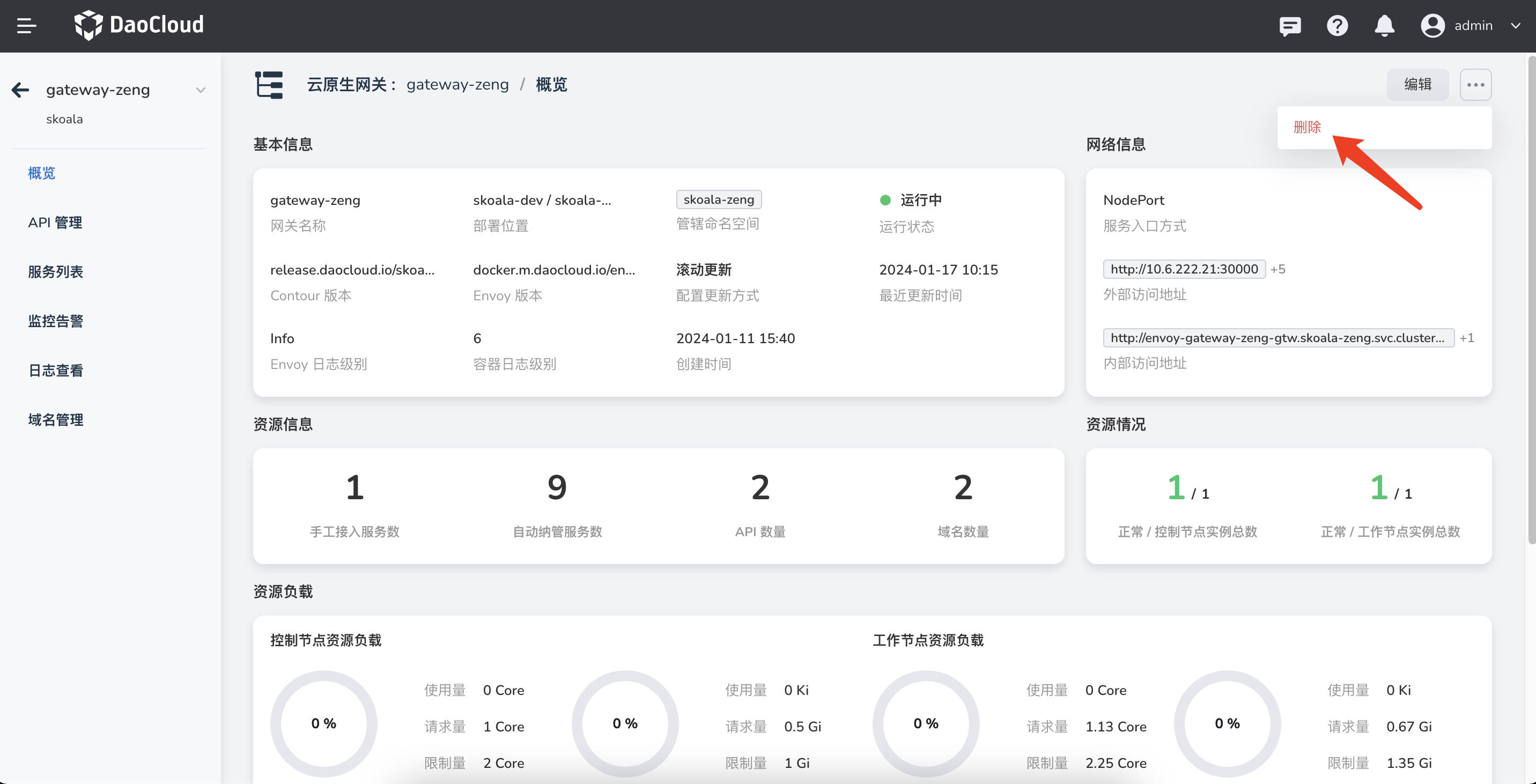This screenshot has height=784, width=1536.
Task: Click the admin user avatar
Action: [x=1432, y=25]
